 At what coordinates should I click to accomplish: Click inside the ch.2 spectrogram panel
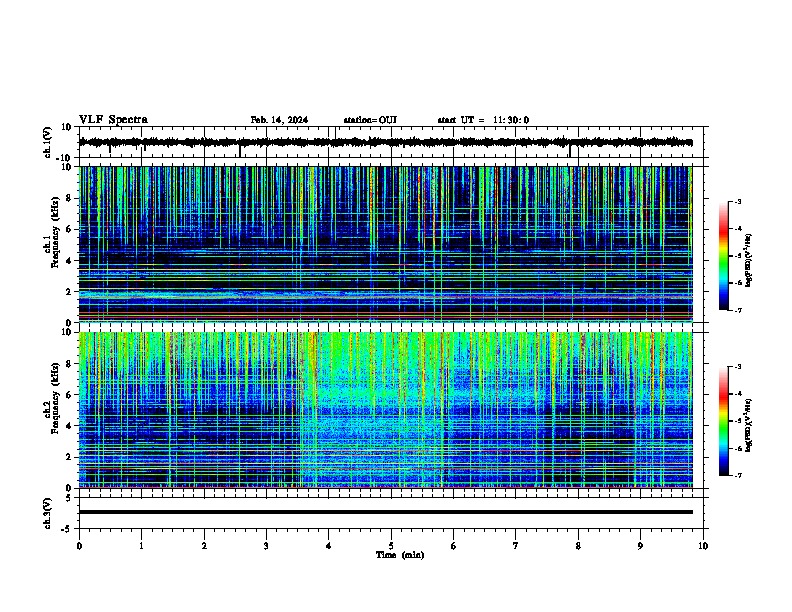coord(385,410)
